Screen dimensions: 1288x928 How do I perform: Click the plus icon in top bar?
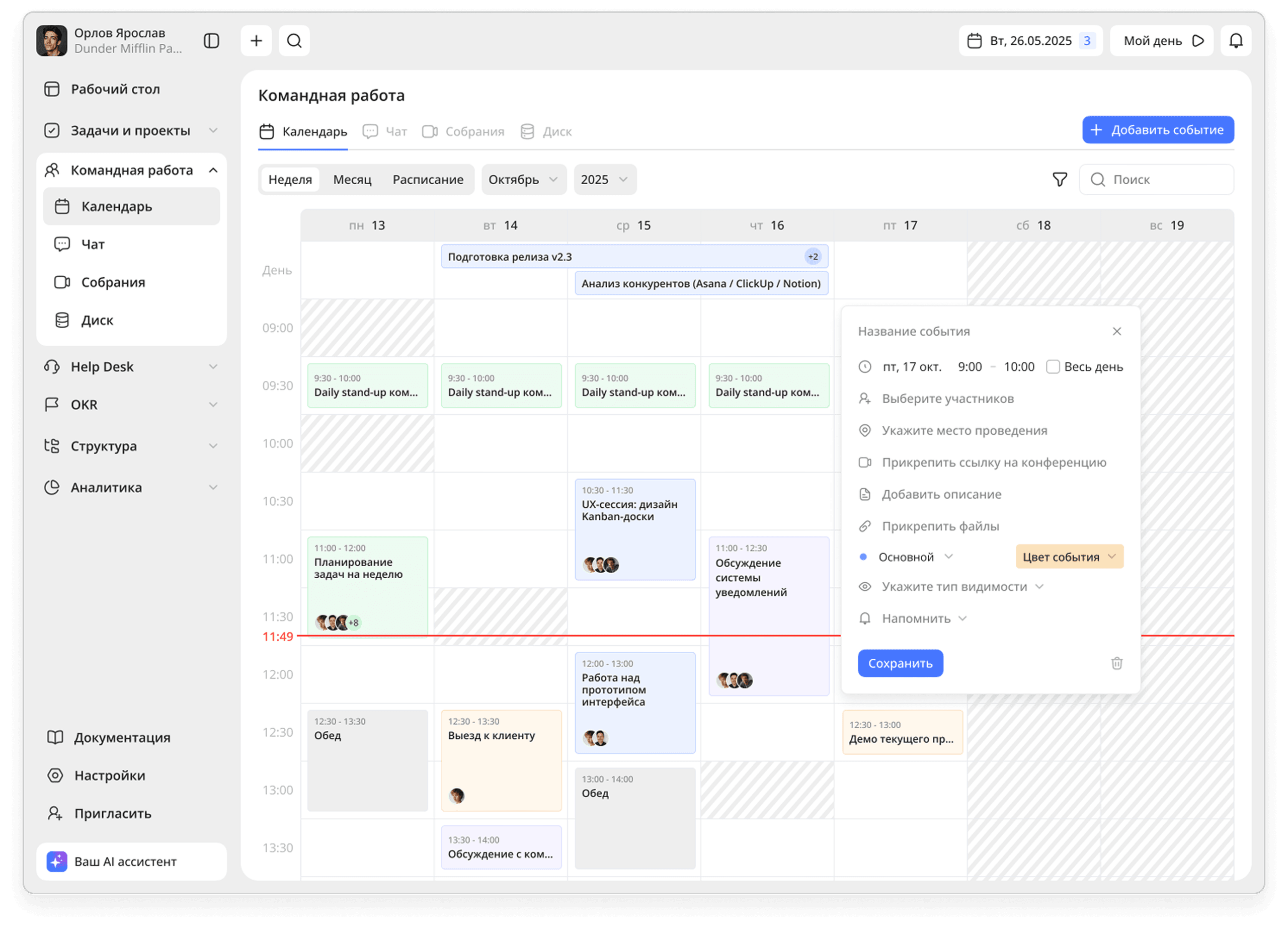point(256,41)
